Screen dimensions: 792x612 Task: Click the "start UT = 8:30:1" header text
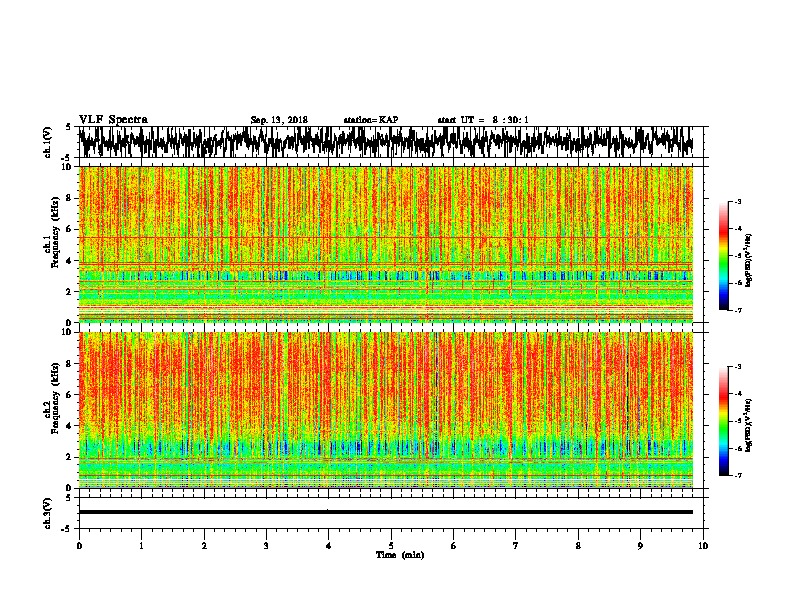click(x=483, y=120)
